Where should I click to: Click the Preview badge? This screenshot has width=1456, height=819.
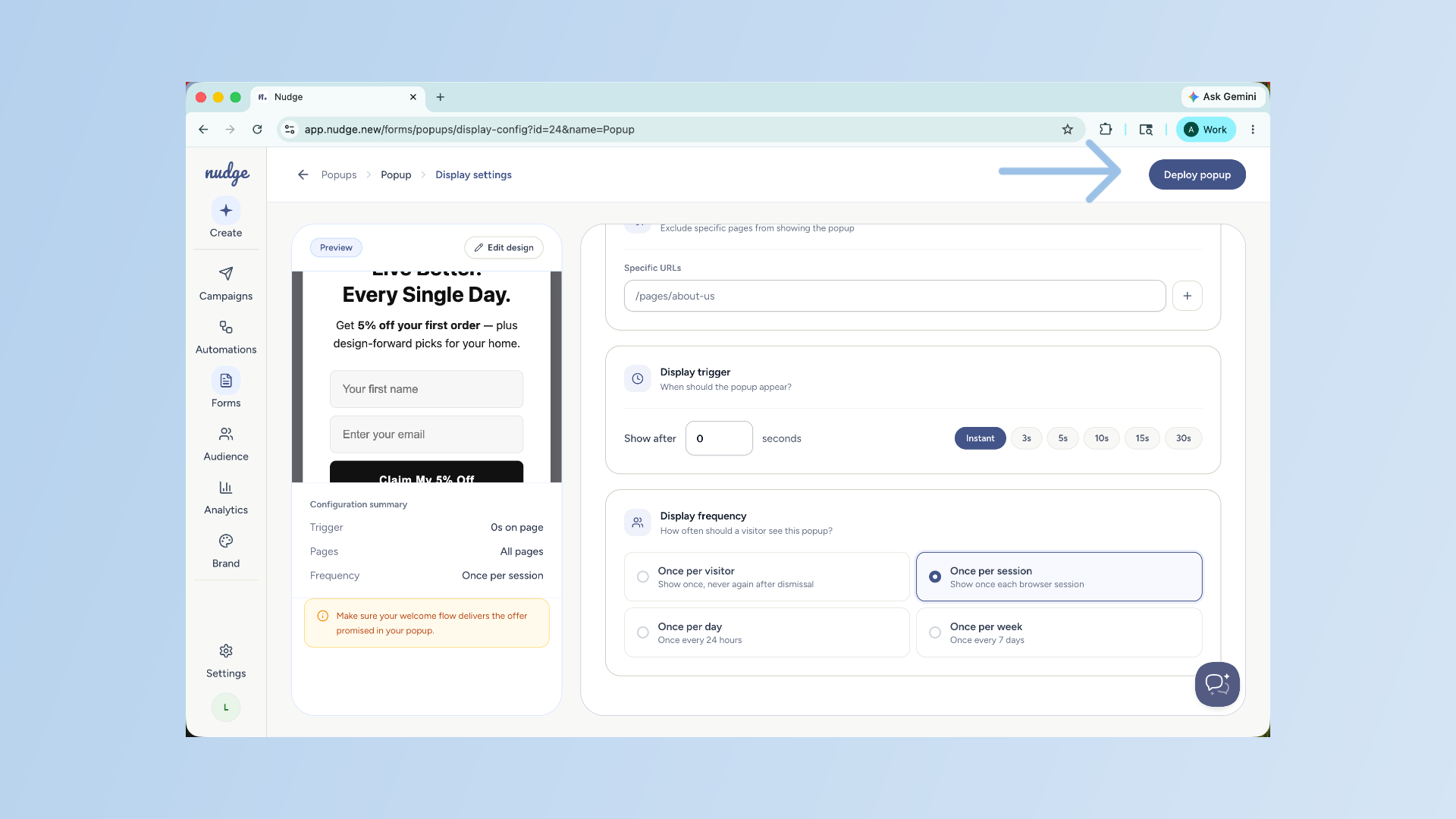tap(336, 248)
